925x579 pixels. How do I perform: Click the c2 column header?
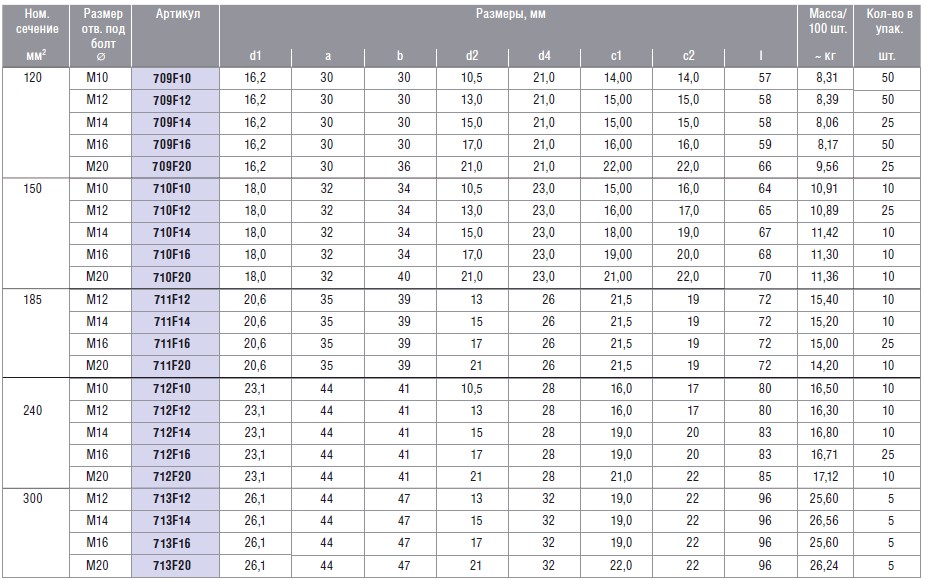(x=688, y=56)
